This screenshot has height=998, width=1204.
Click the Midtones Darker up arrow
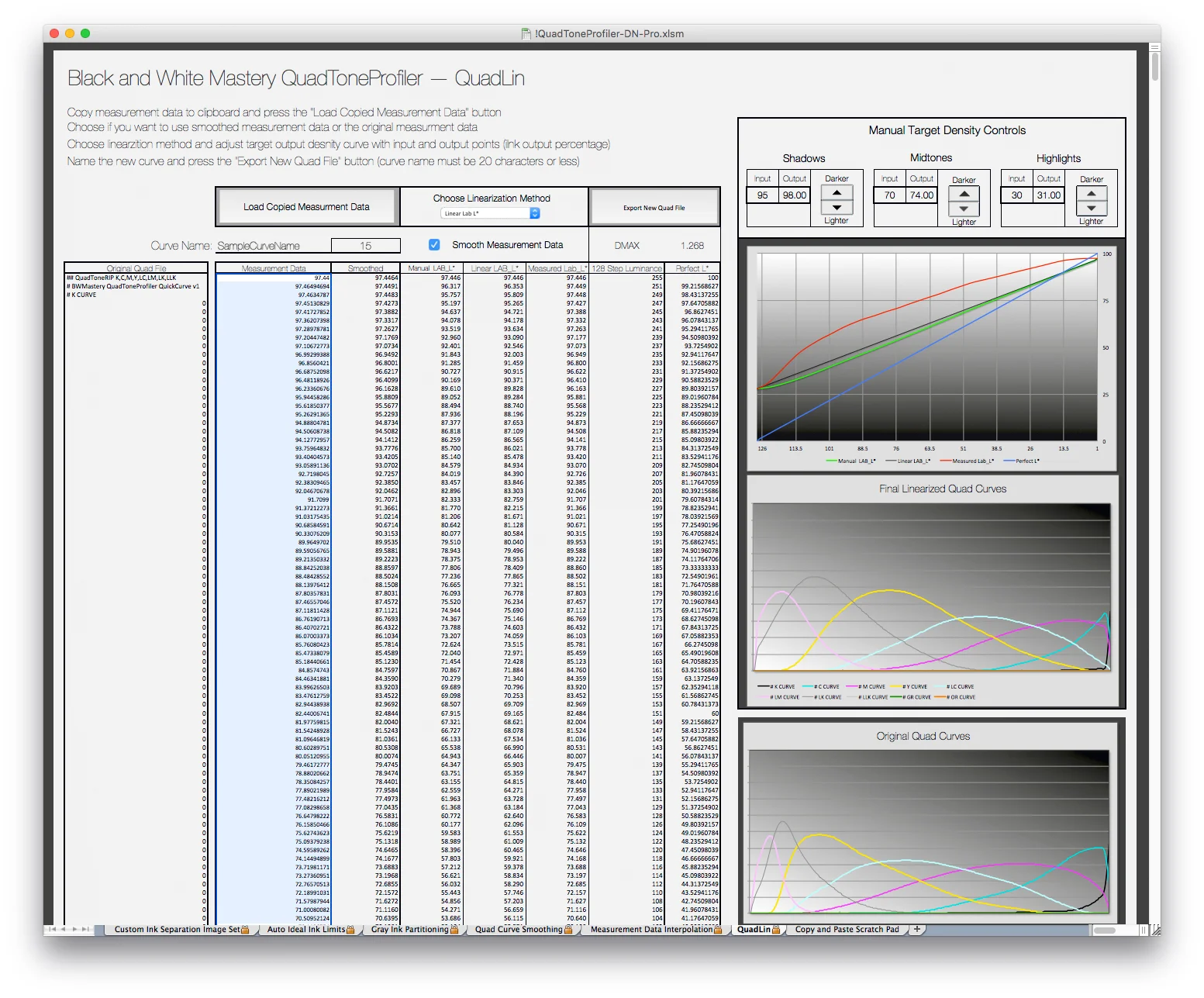pyautogui.click(x=964, y=194)
